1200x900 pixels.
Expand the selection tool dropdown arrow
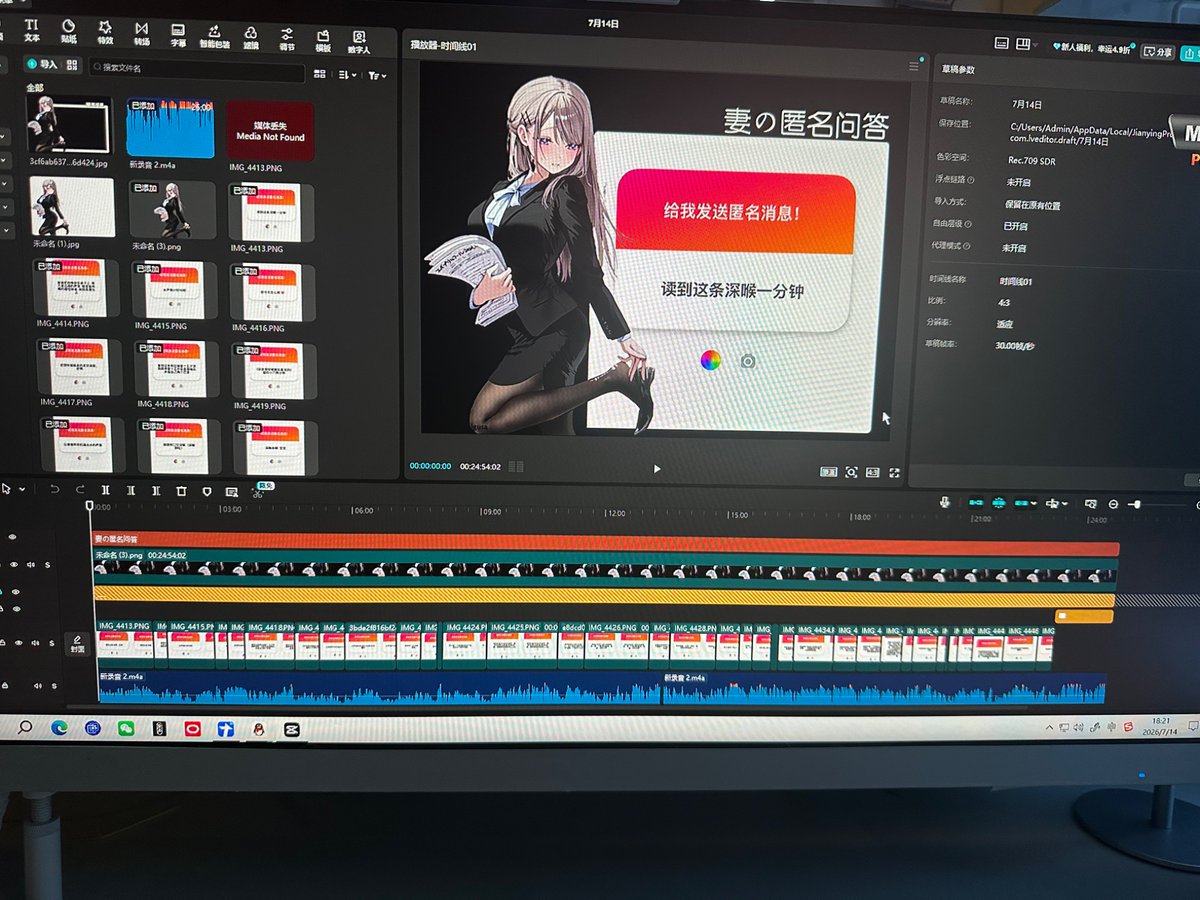pyautogui.click(x=23, y=489)
